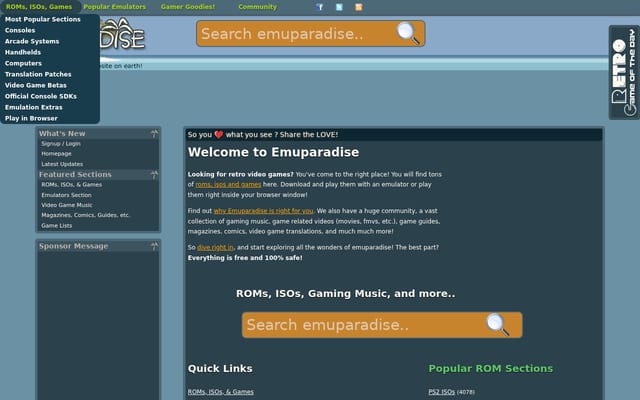Choose Play in Browser entry

point(31,118)
